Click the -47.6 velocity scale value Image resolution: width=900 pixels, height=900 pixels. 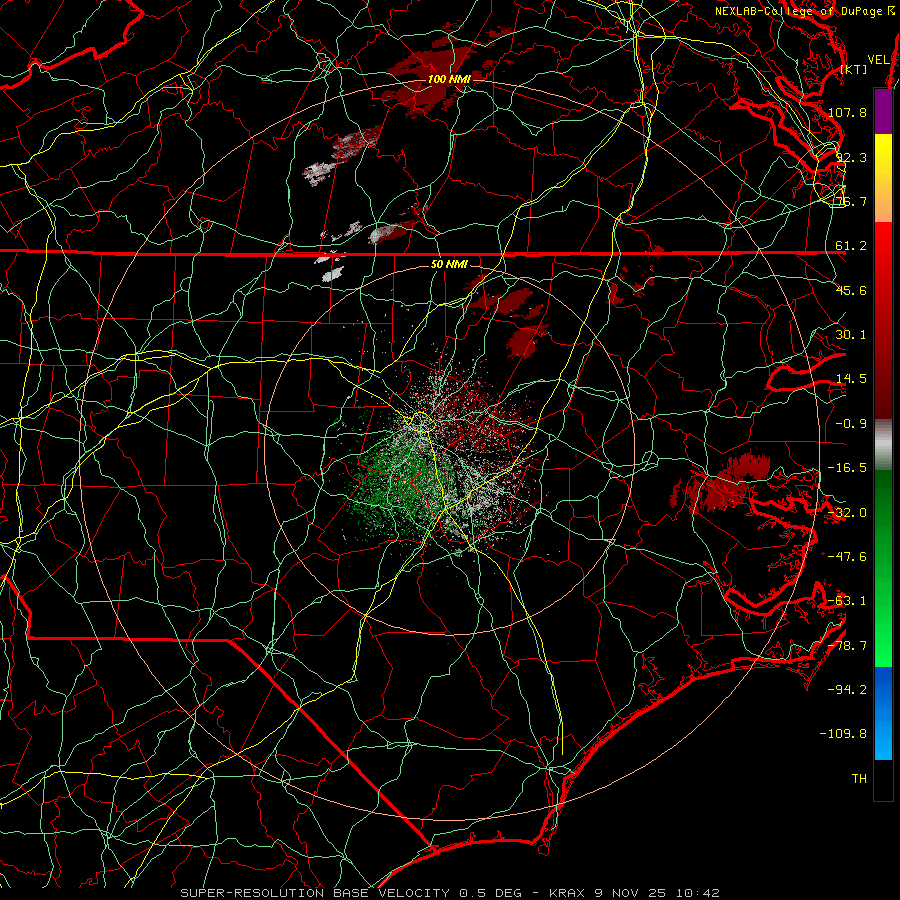(847, 557)
